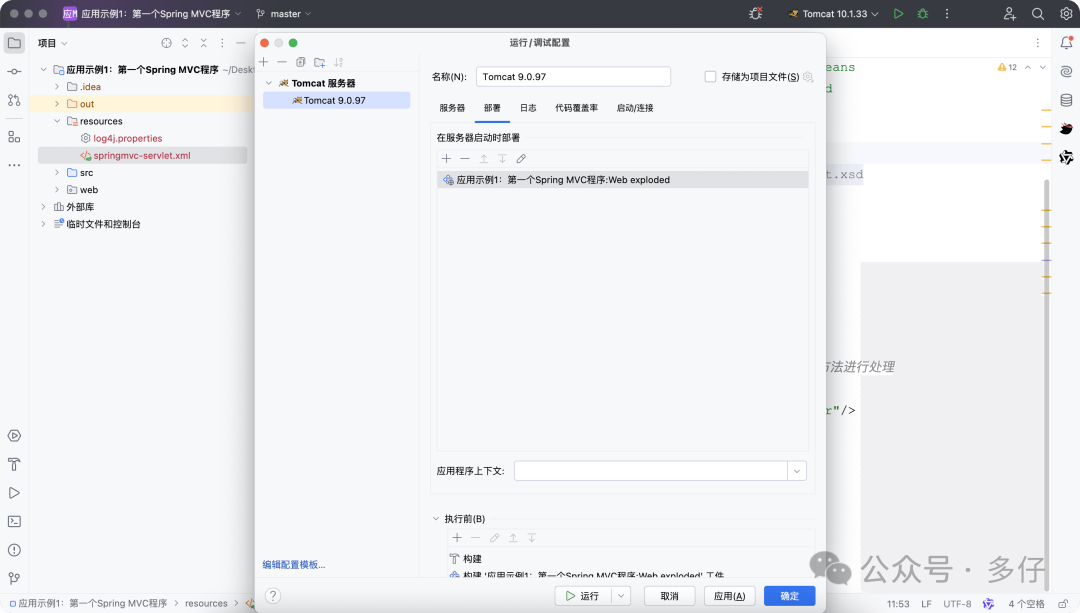The image size is (1080, 613).
Task: Switch to 启动/连接 tab
Action: pyautogui.click(x=635, y=108)
